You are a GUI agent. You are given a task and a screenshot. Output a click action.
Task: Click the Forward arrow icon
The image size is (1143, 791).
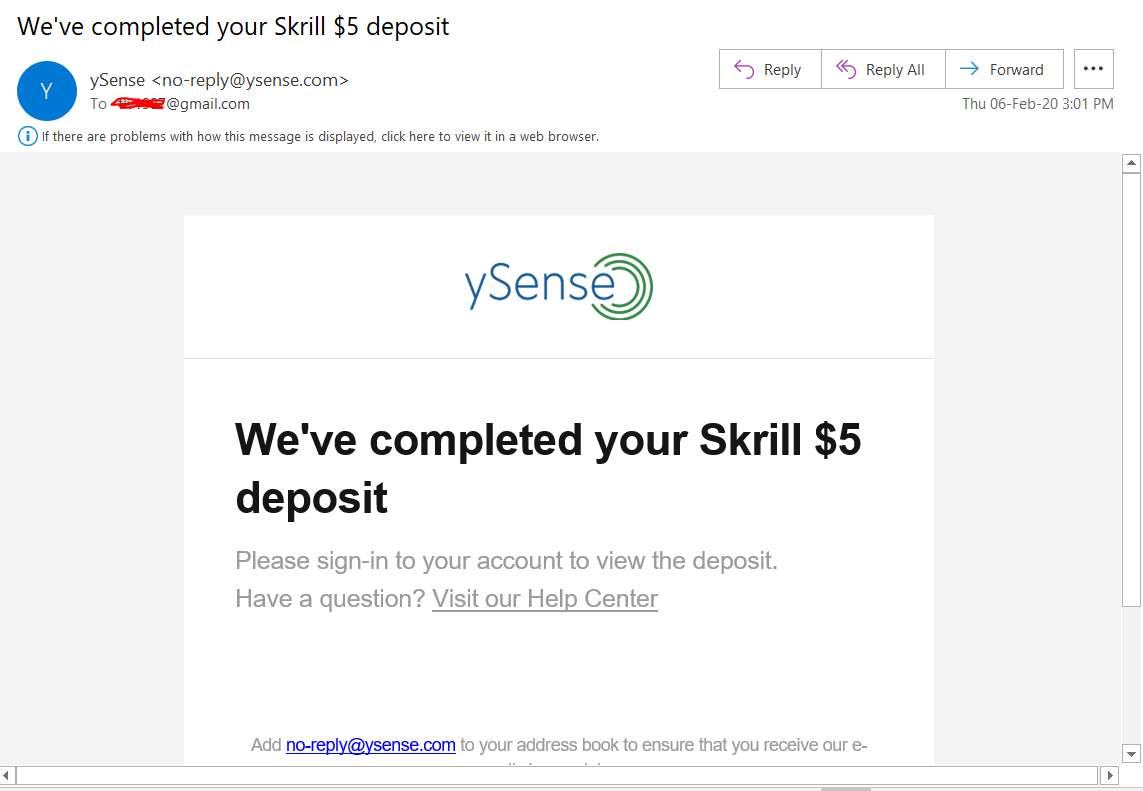tap(968, 69)
